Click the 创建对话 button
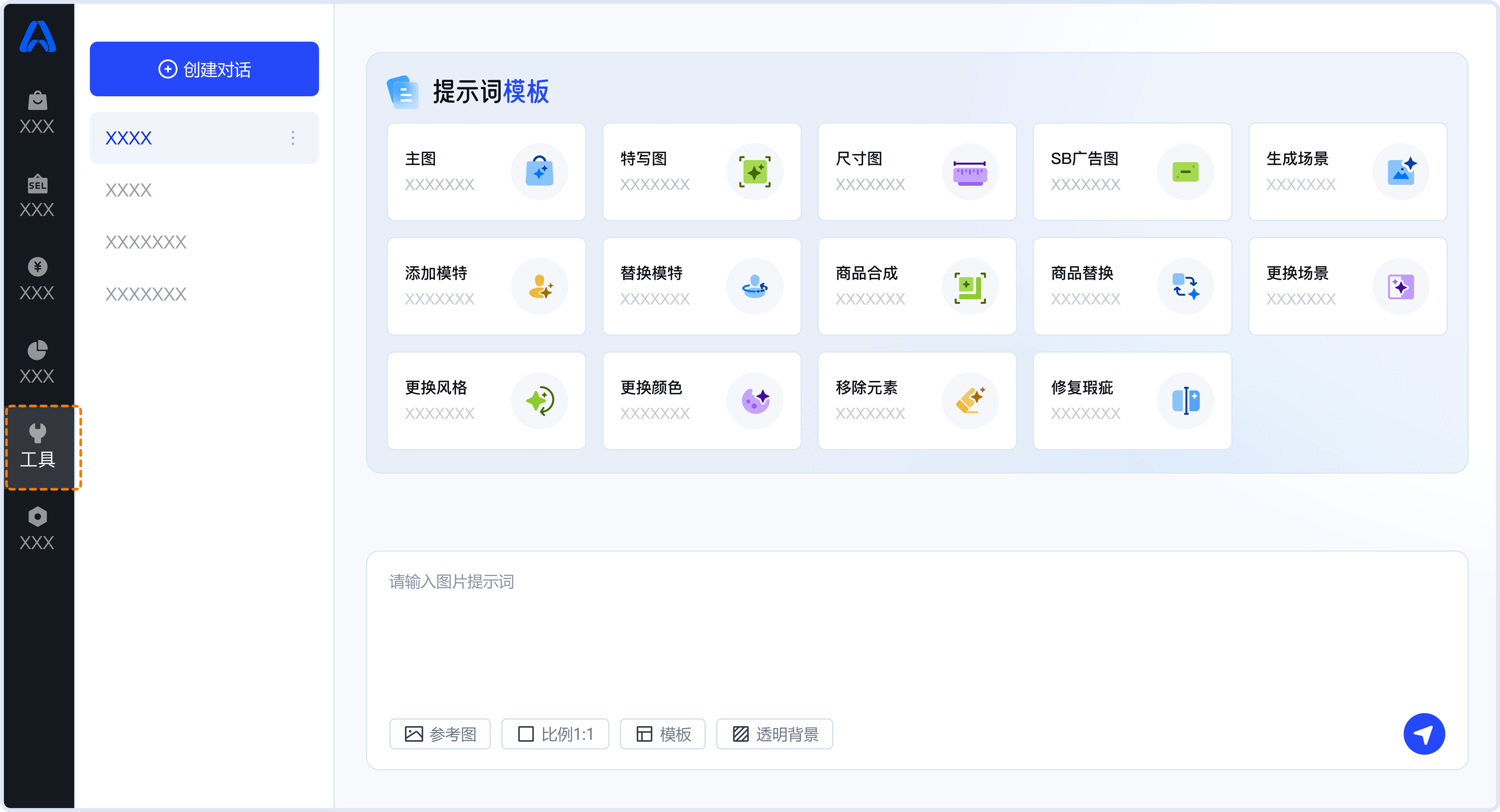The width and height of the screenshot is (1500, 812). pos(204,69)
